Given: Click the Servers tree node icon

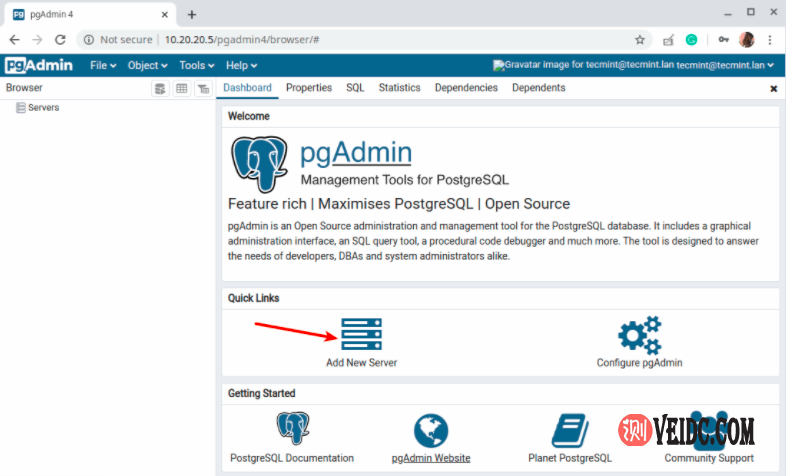Looking at the screenshot, I should pyautogui.click(x=21, y=108).
